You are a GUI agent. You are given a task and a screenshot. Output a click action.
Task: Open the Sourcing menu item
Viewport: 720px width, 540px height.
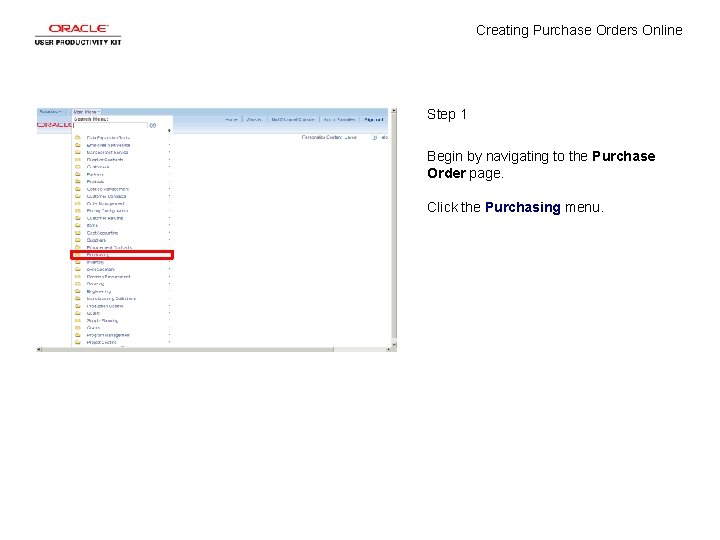95,284
